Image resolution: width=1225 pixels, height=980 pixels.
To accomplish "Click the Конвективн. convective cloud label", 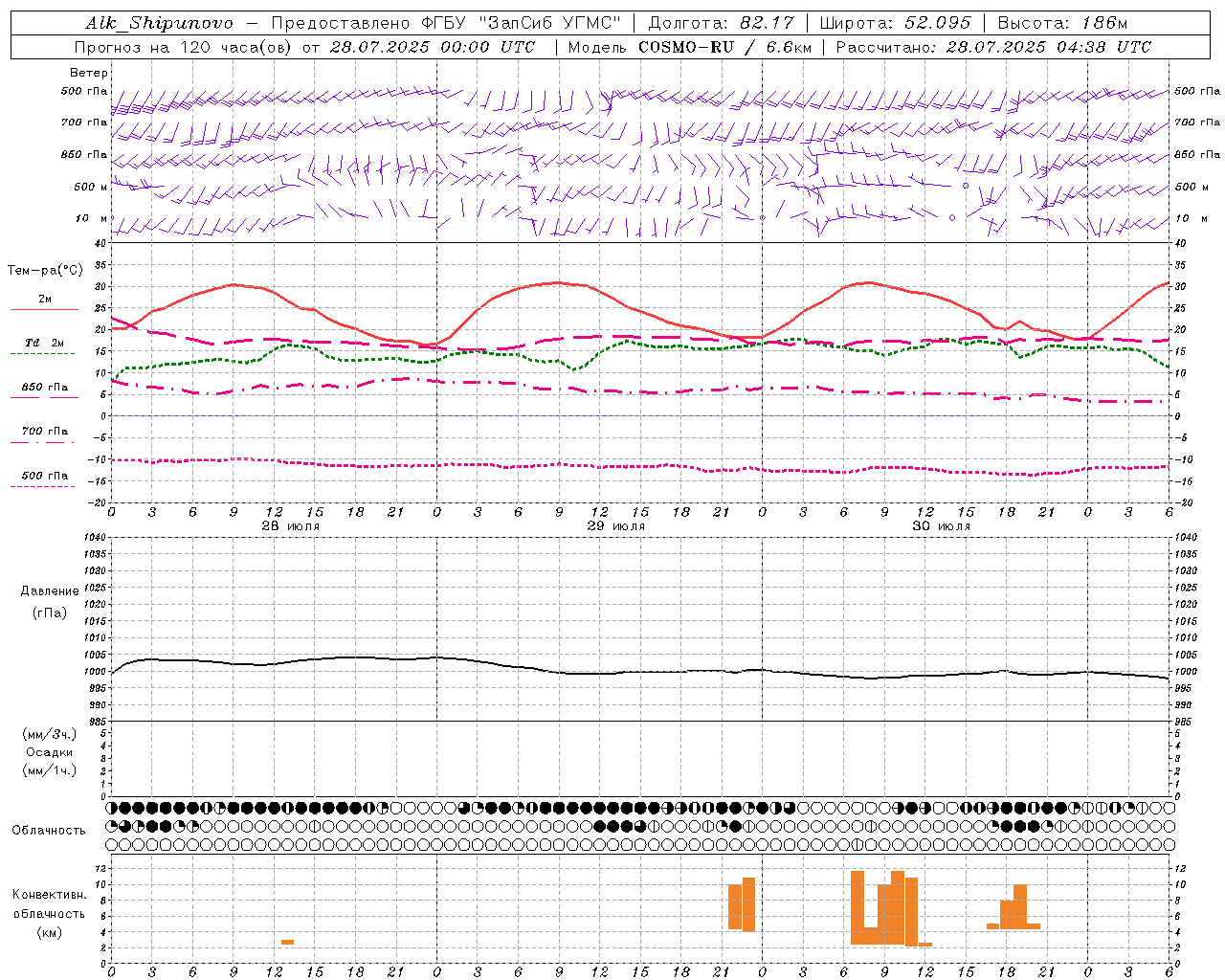I will [x=49, y=895].
